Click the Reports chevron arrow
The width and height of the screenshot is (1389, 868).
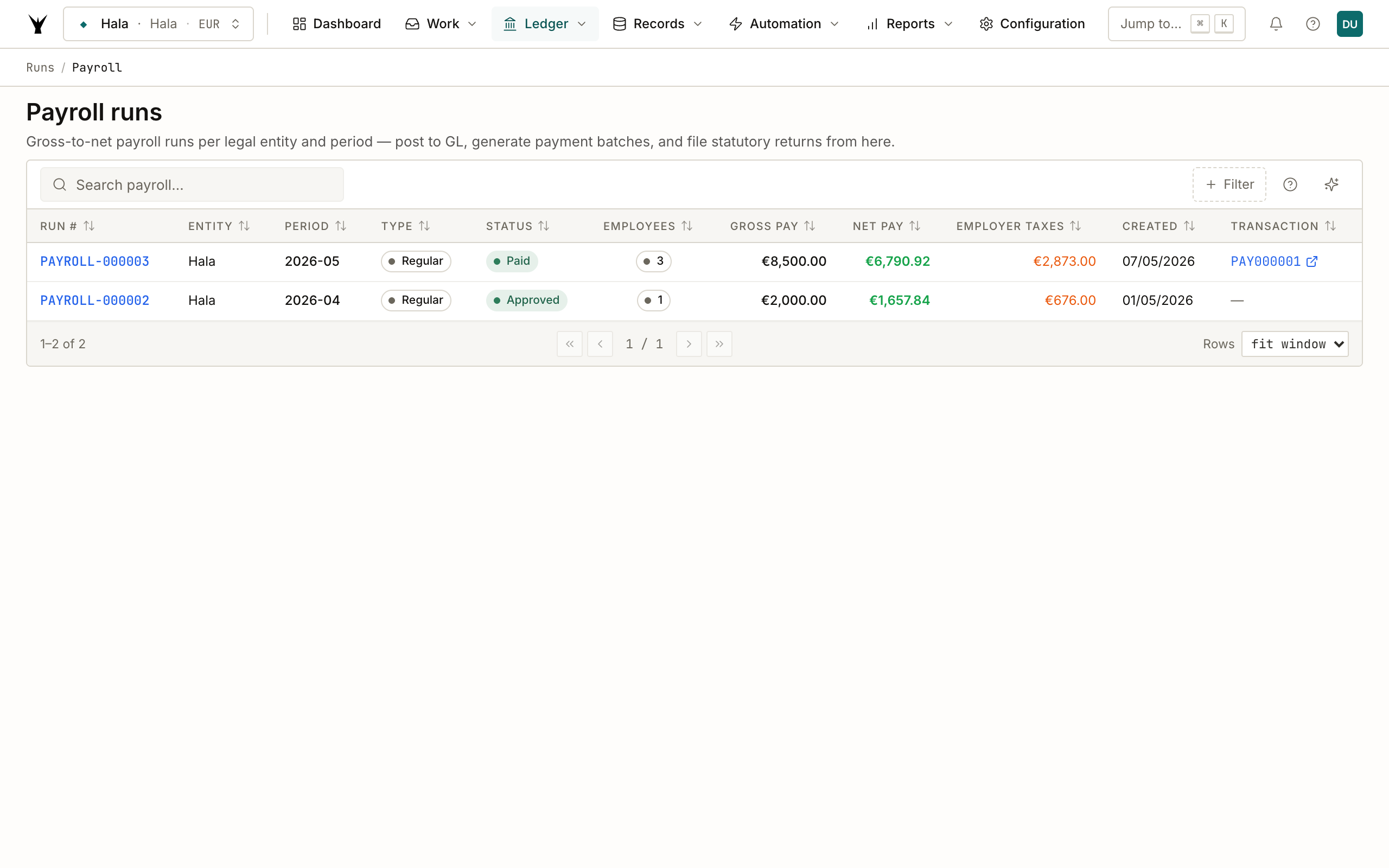click(948, 24)
